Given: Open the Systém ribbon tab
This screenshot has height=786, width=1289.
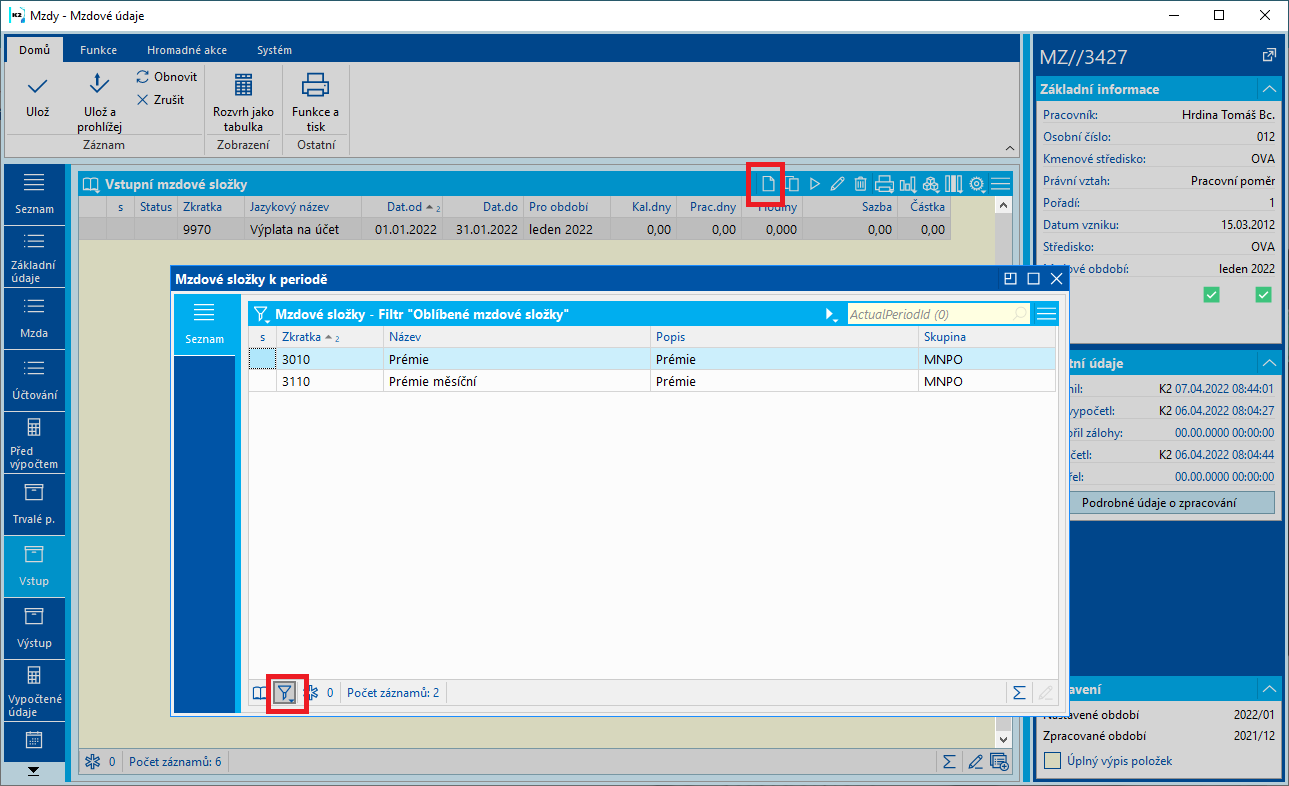Looking at the screenshot, I should pos(274,50).
